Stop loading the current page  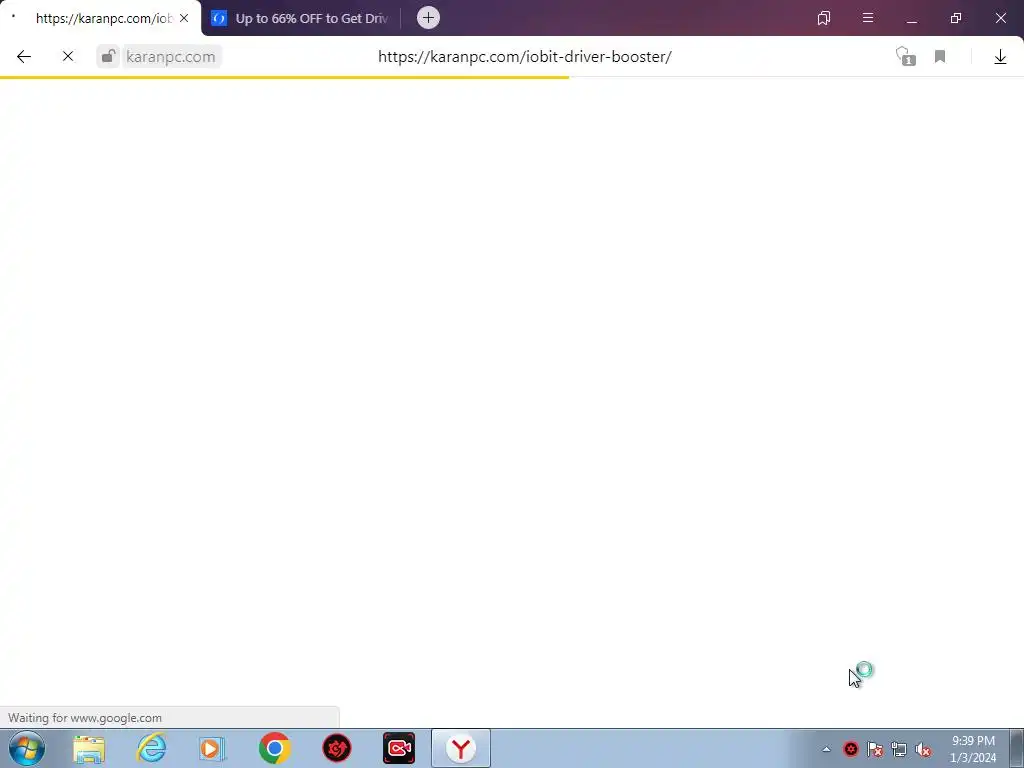click(x=68, y=57)
